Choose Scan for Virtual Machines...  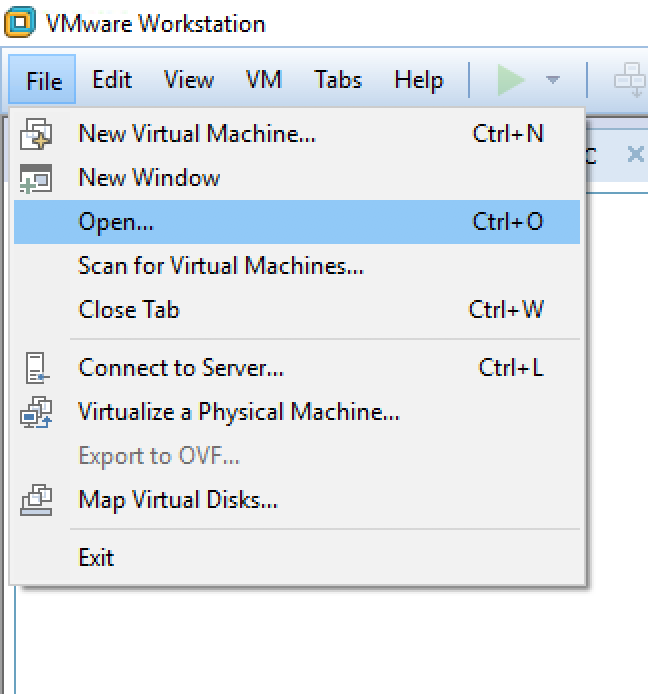point(220,266)
